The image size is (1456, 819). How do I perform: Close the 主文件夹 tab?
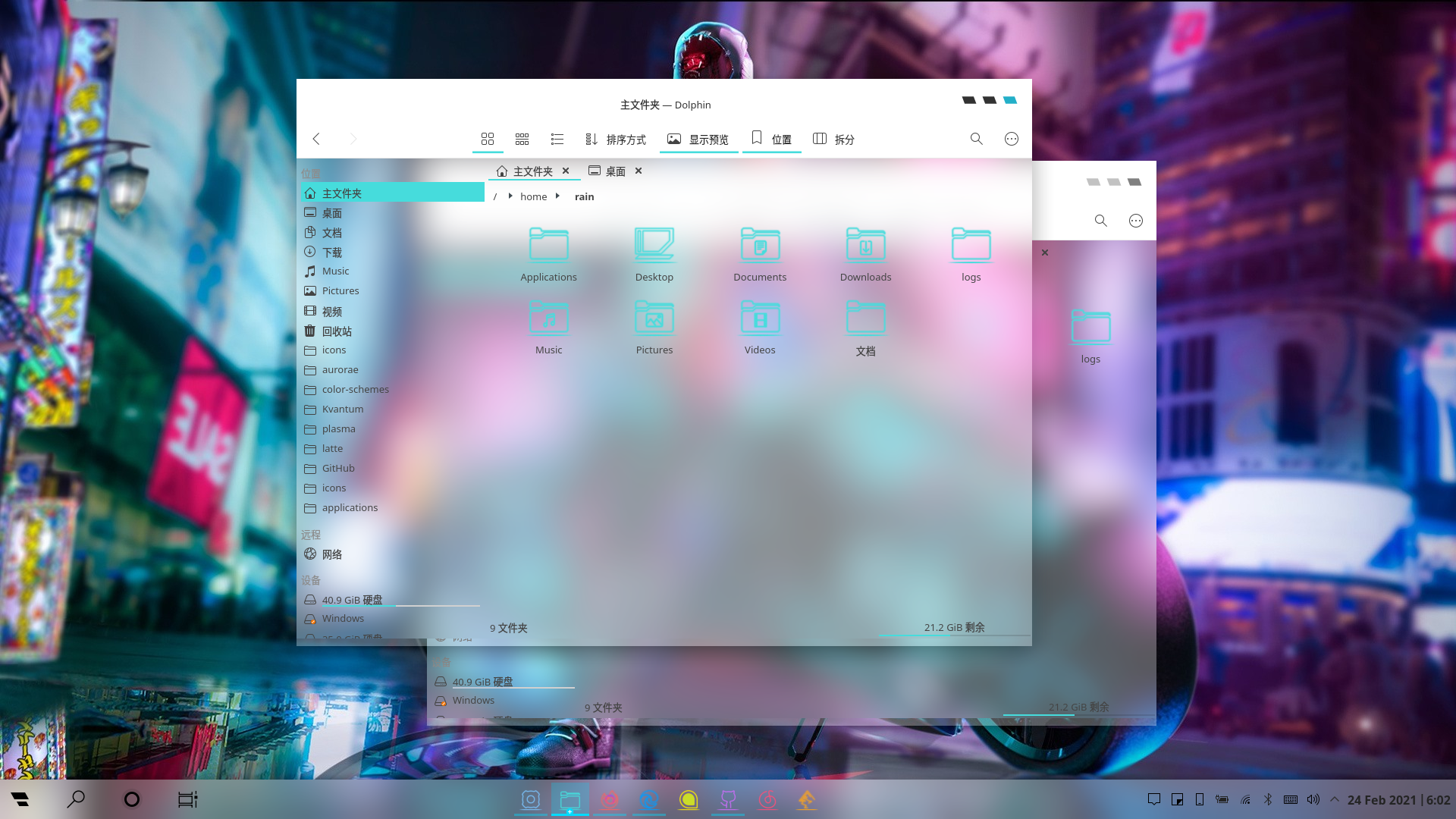tap(566, 171)
